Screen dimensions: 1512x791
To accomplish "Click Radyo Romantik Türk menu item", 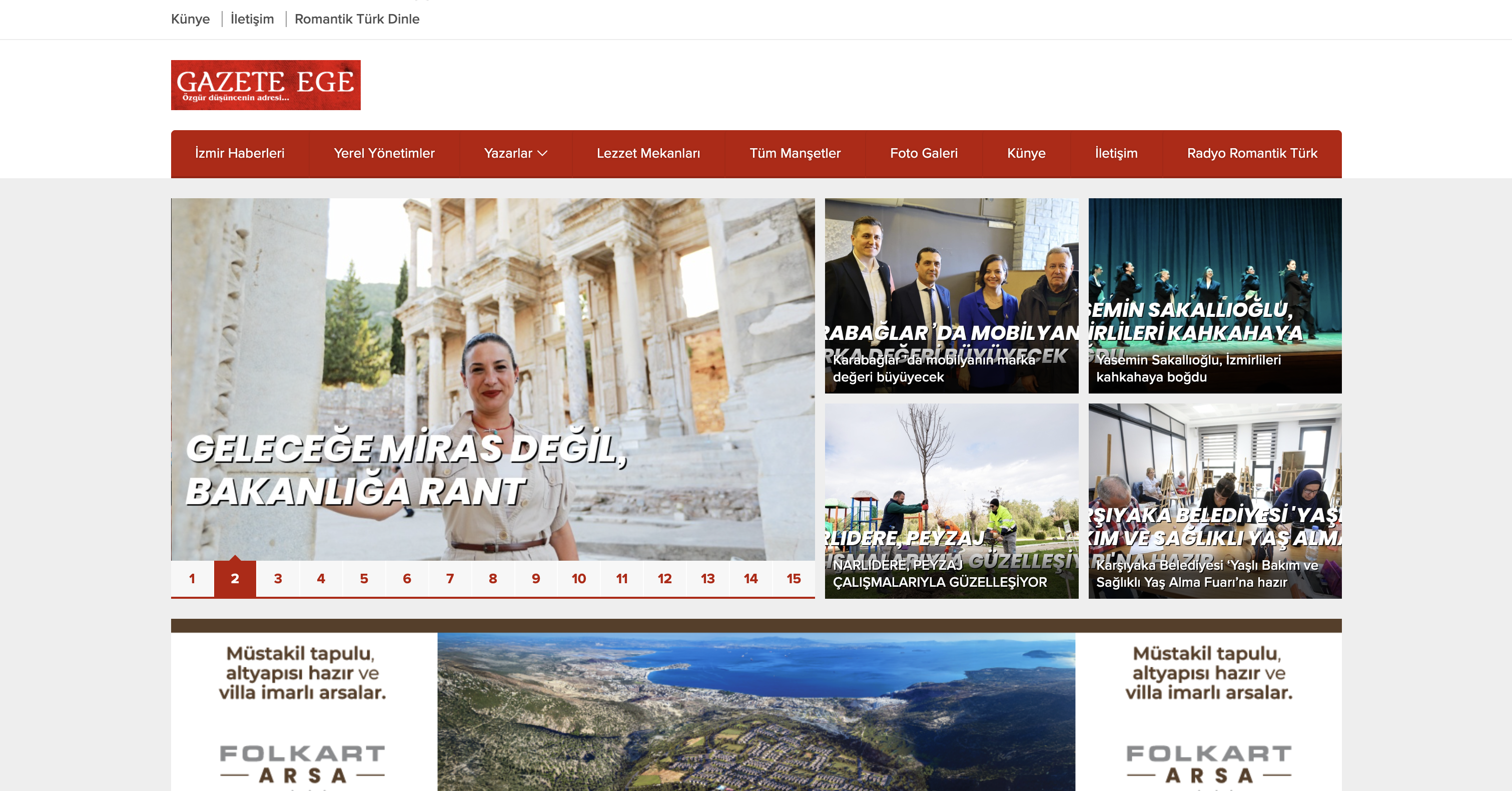I will pos(1251,153).
